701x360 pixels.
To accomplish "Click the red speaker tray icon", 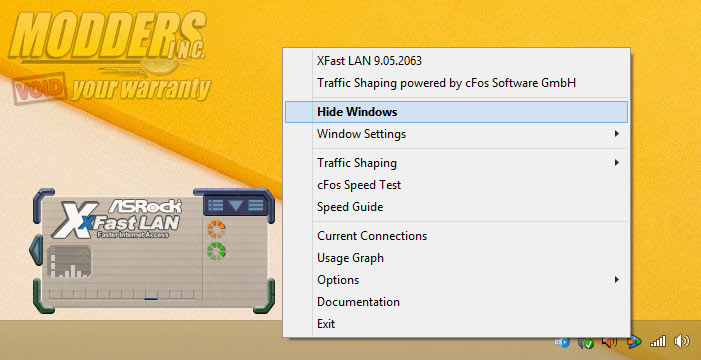I will (x=609, y=343).
